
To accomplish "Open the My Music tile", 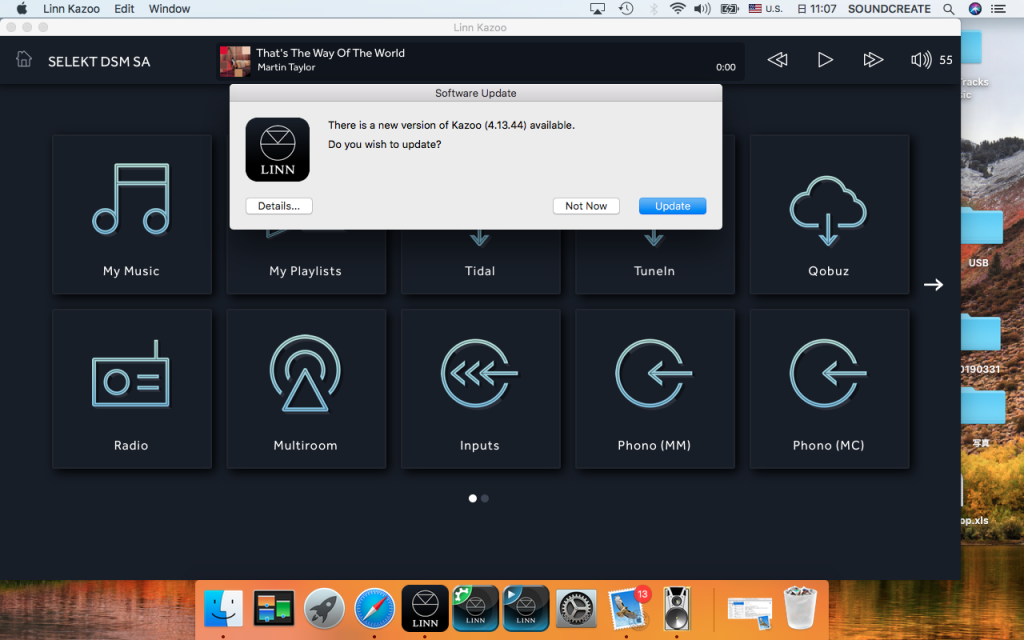I will coord(131,215).
